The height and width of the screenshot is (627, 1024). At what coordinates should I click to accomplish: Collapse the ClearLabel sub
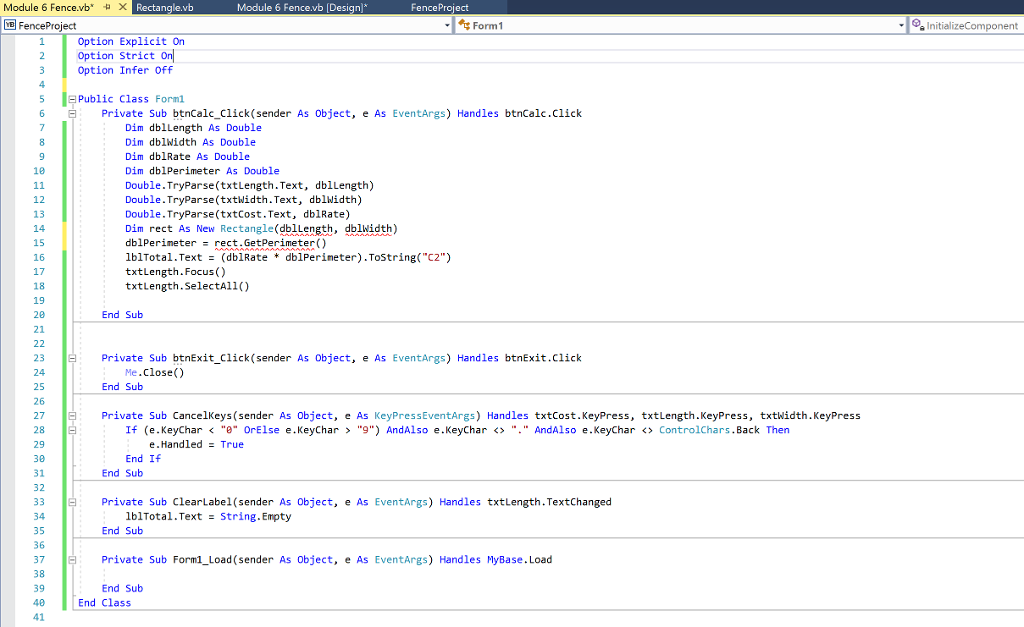(x=72, y=502)
